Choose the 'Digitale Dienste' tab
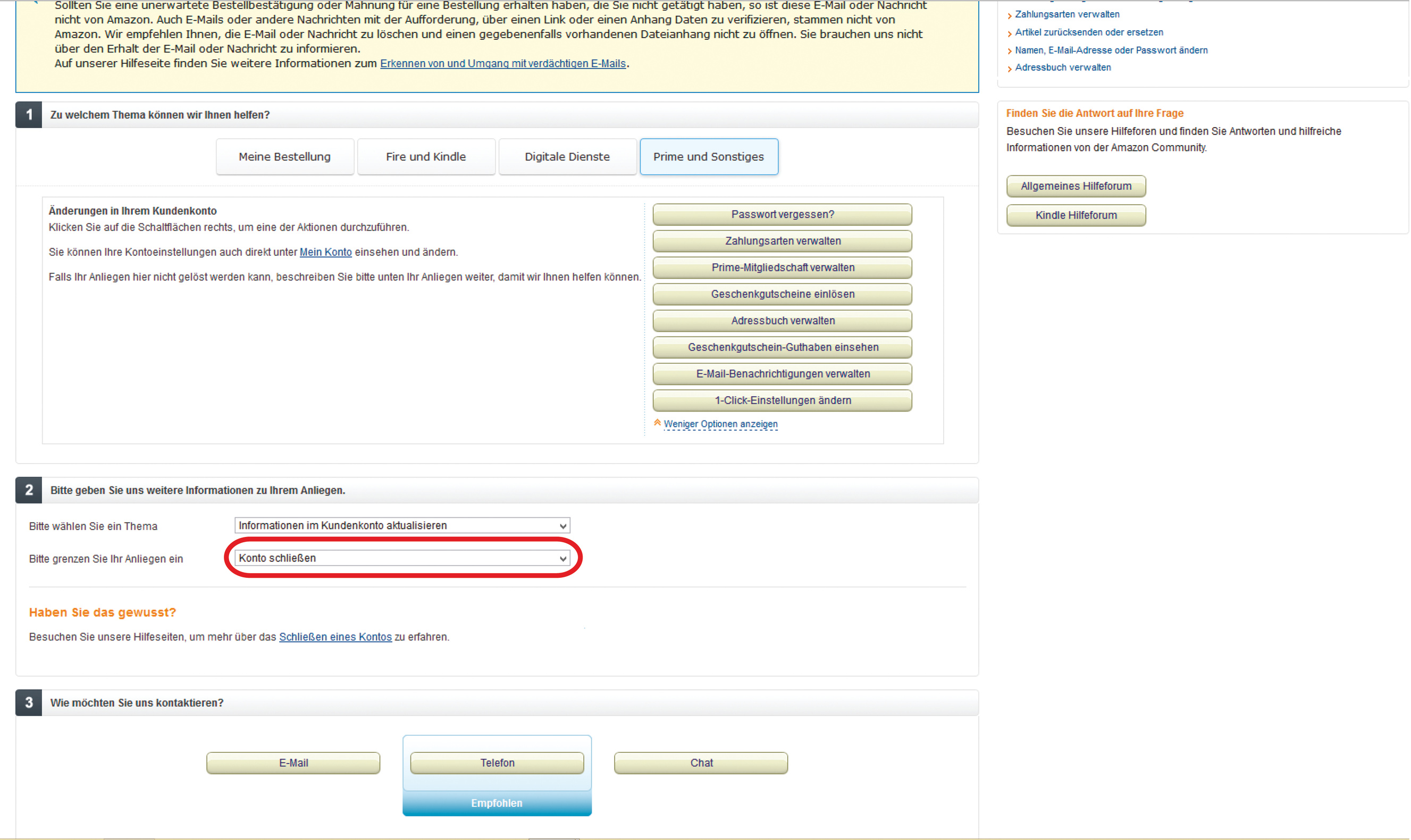Image resolution: width=1411 pixels, height=840 pixels. click(567, 157)
